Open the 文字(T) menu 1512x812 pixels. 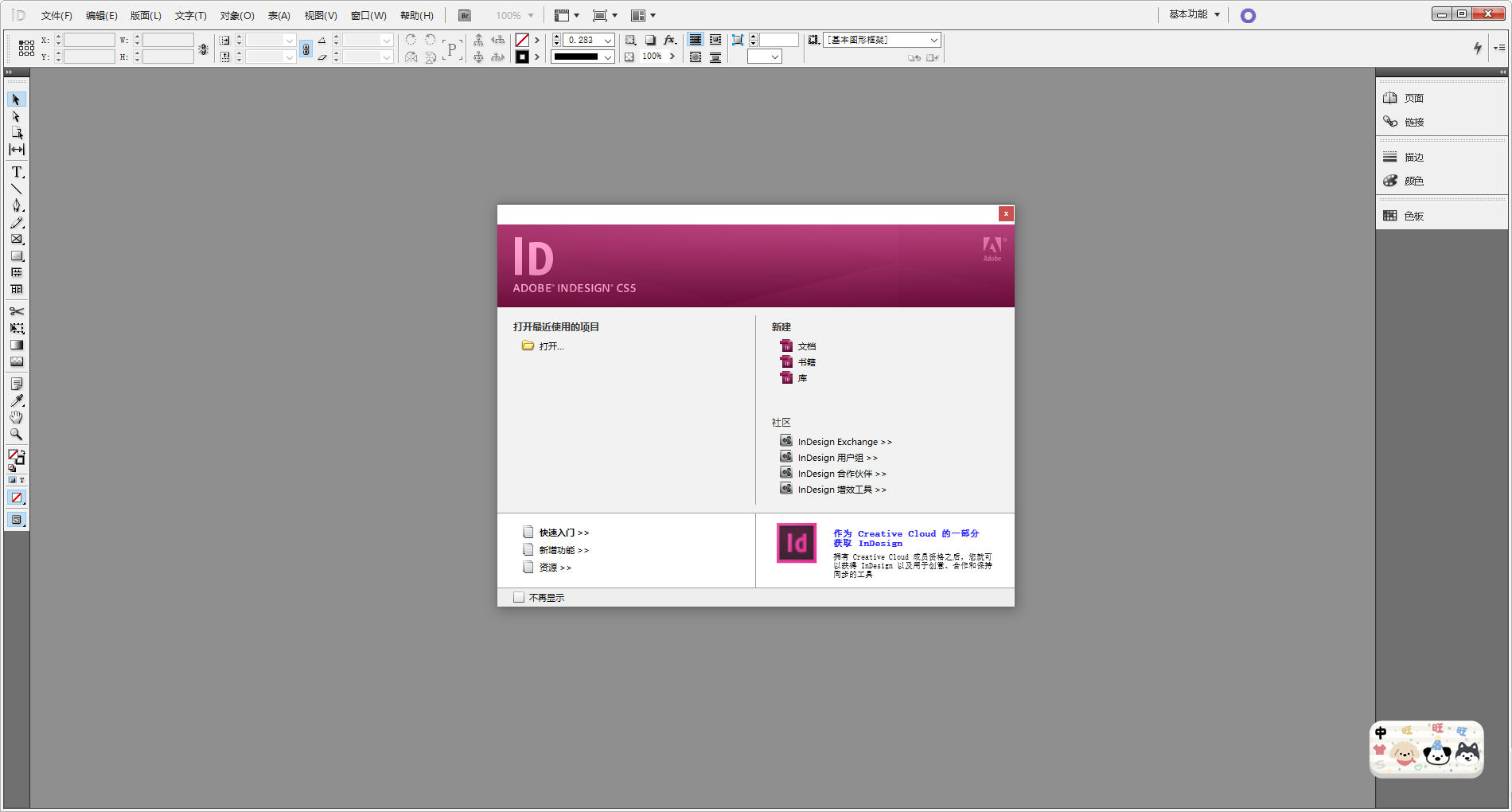pyautogui.click(x=191, y=15)
